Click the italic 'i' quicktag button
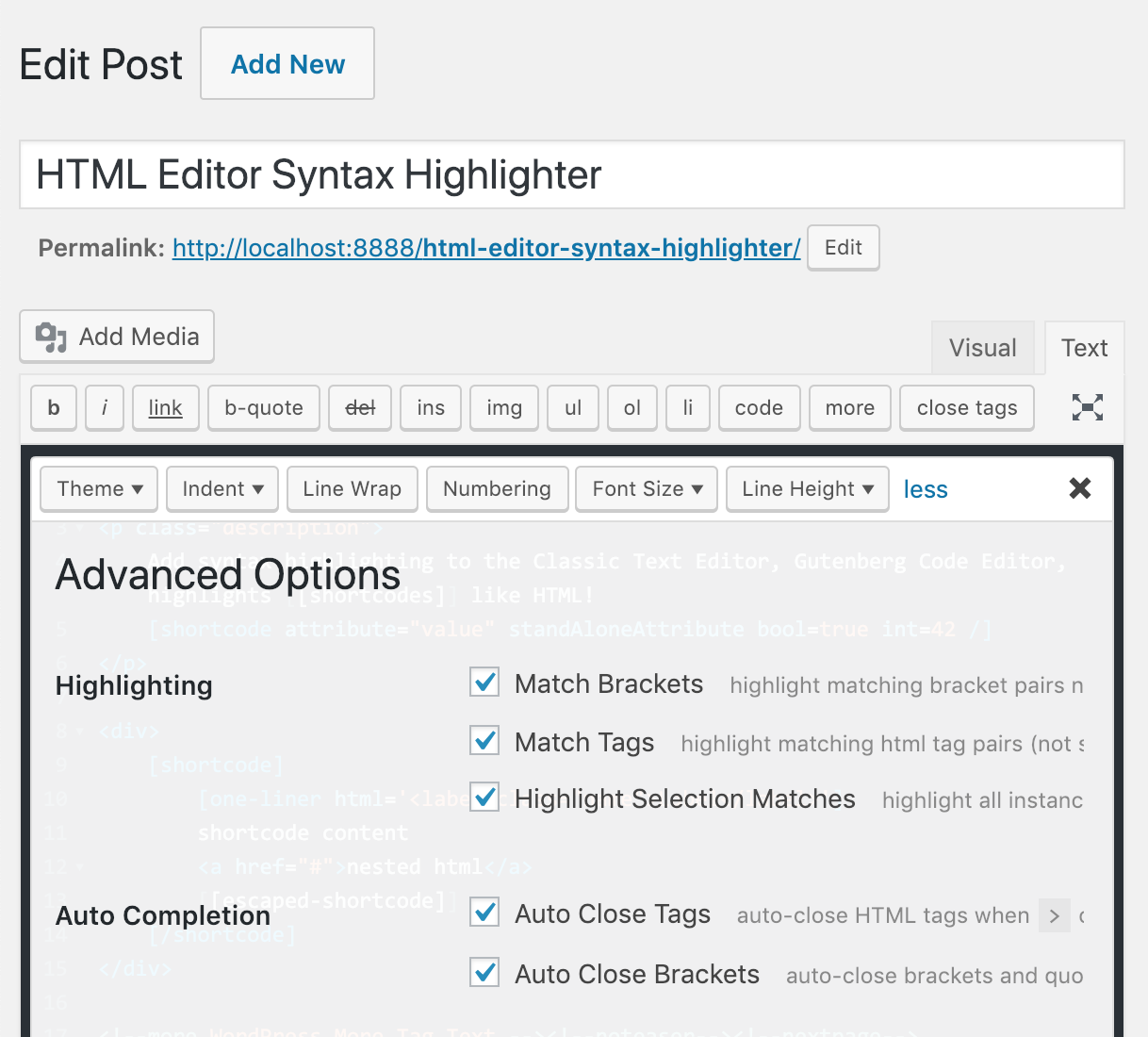The height and width of the screenshot is (1037, 1148). (105, 407)
